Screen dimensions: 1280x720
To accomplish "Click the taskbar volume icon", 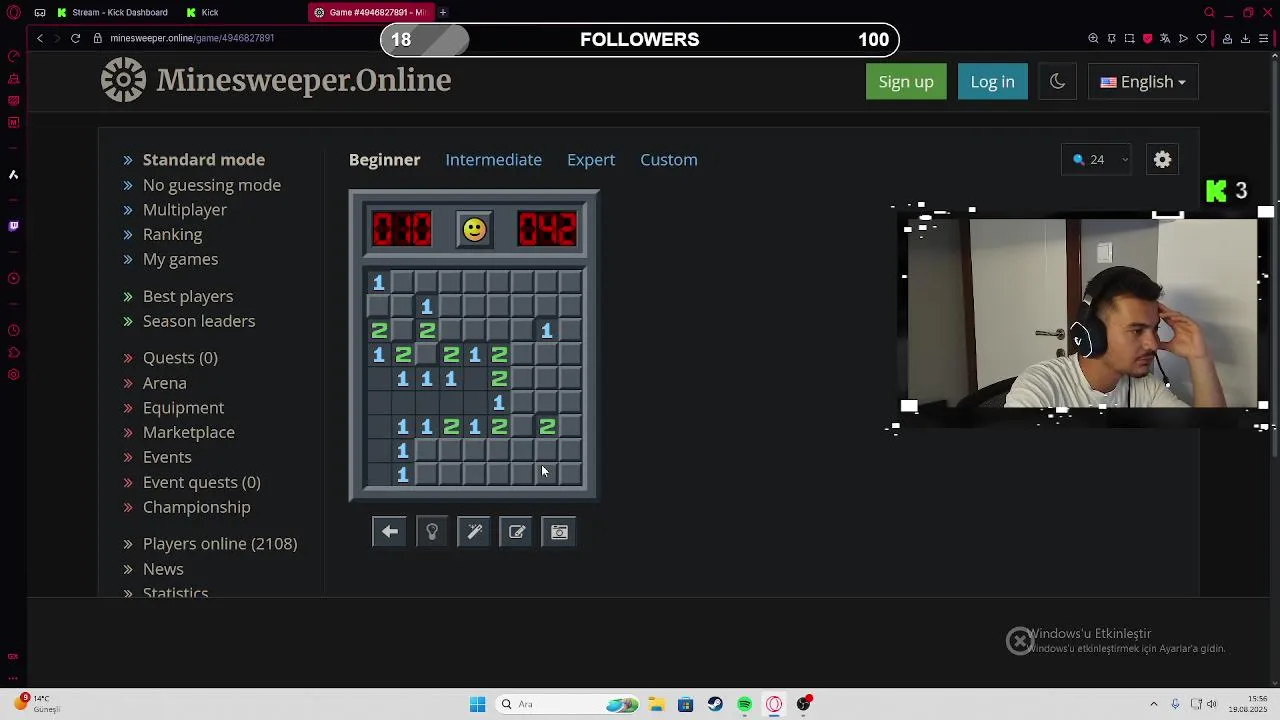I will [1212, 704].
